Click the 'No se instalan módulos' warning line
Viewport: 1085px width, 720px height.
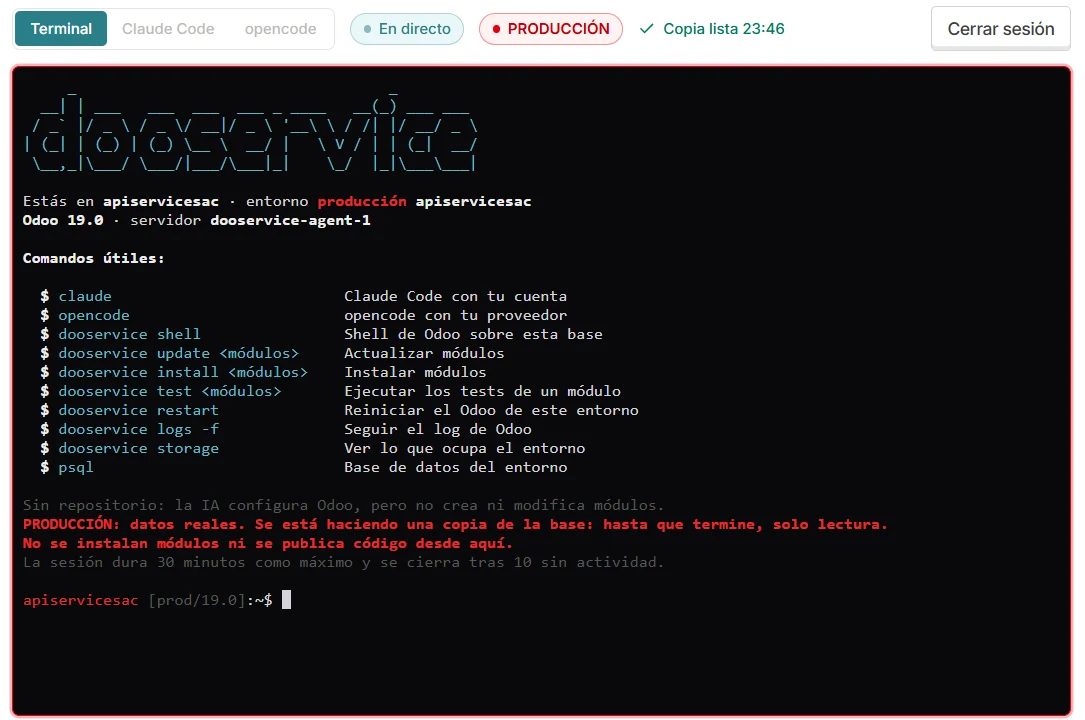(x=268, y=543)
